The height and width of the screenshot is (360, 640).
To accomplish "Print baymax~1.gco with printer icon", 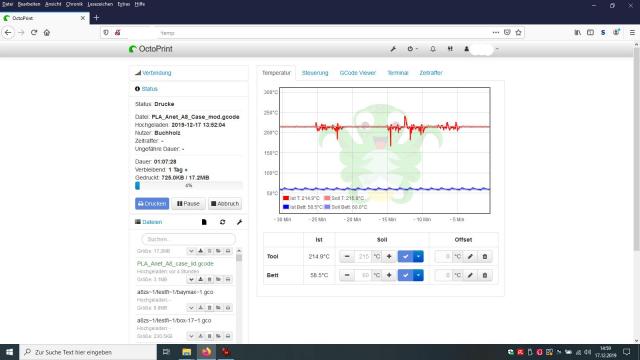I will point(228,308).
